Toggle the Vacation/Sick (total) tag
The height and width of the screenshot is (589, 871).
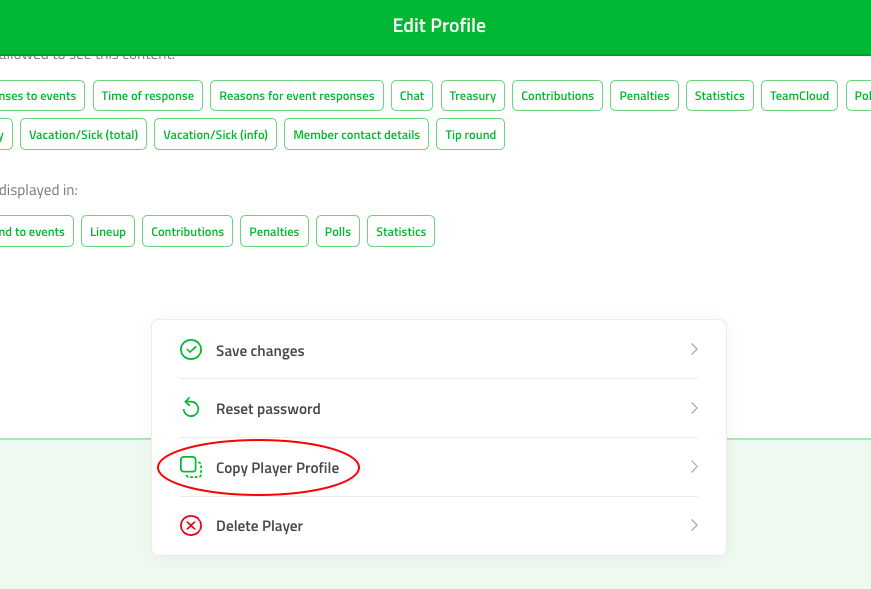[83, 134]
